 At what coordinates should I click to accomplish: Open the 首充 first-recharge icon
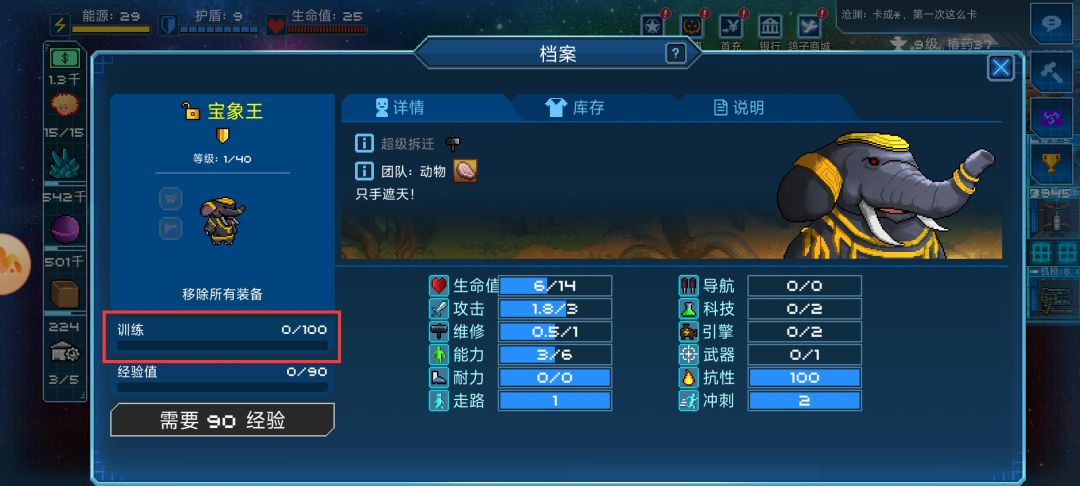pos(731,27)
